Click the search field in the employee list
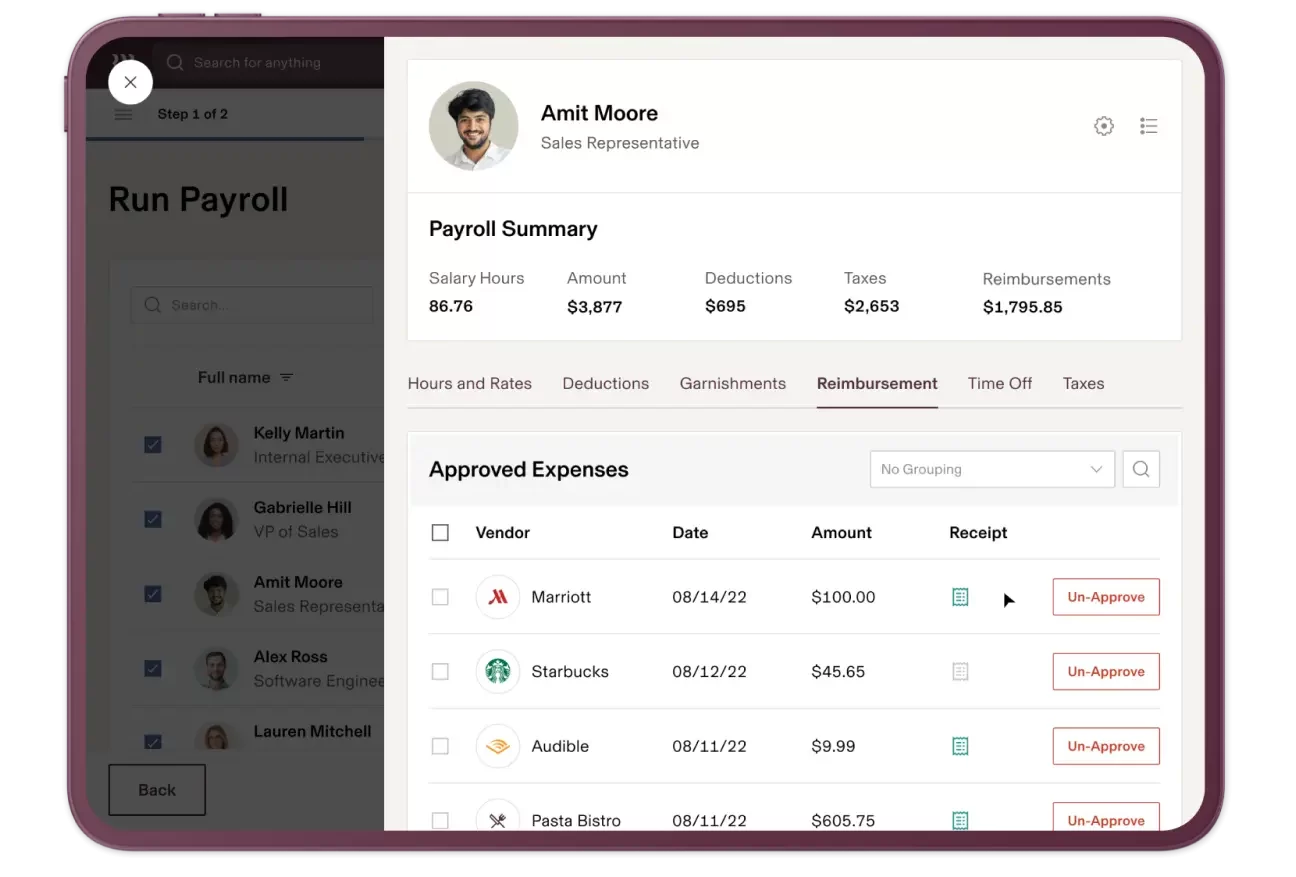Viewport: 1296px width, 877px height. click(x=252, y=304)
